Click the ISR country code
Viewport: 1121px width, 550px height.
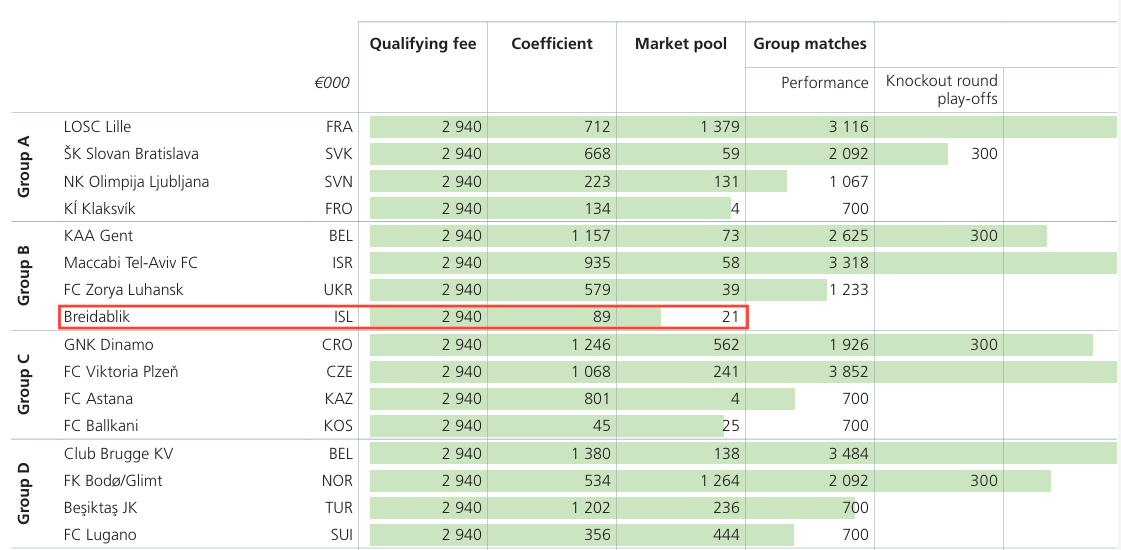[x=342, y=262]
